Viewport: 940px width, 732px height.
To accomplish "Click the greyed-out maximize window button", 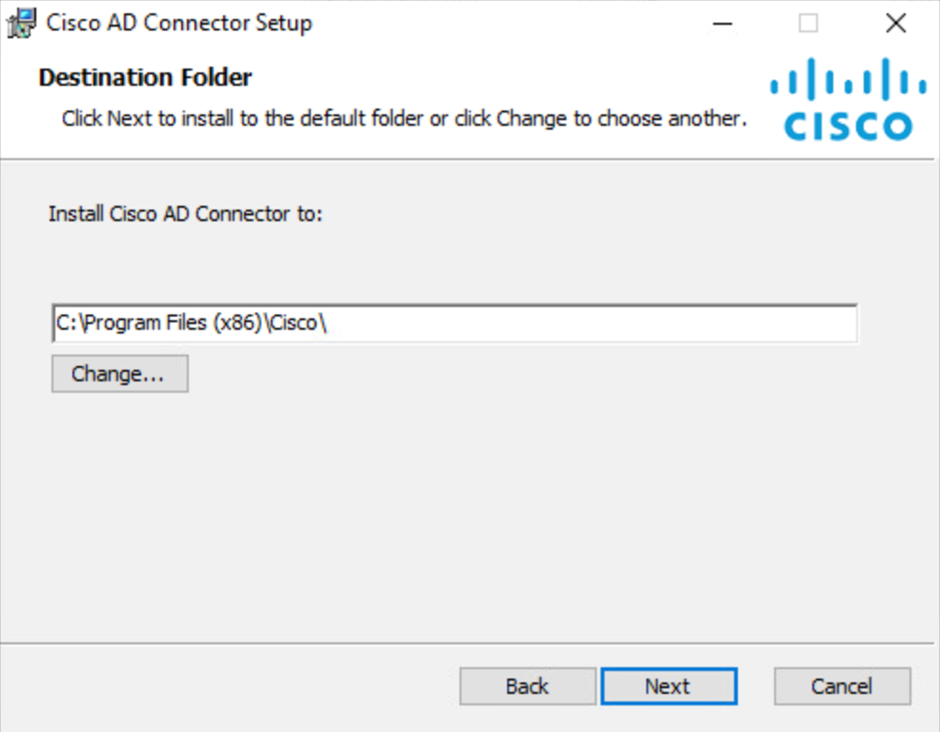I will click(x=808, y=23).
